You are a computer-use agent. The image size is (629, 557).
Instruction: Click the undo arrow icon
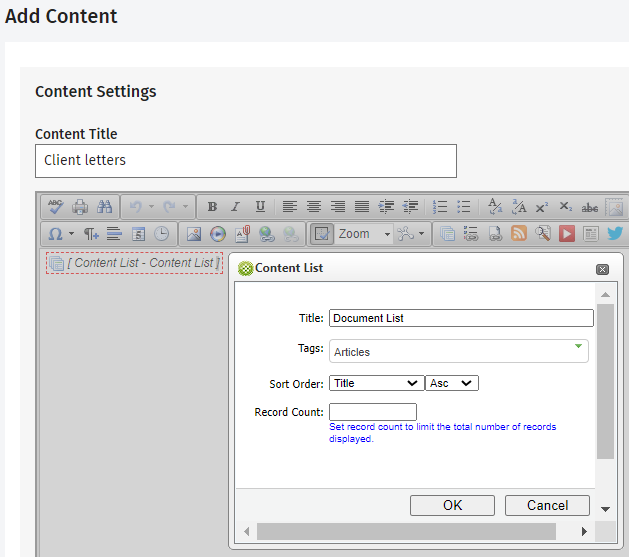[136, 207]
